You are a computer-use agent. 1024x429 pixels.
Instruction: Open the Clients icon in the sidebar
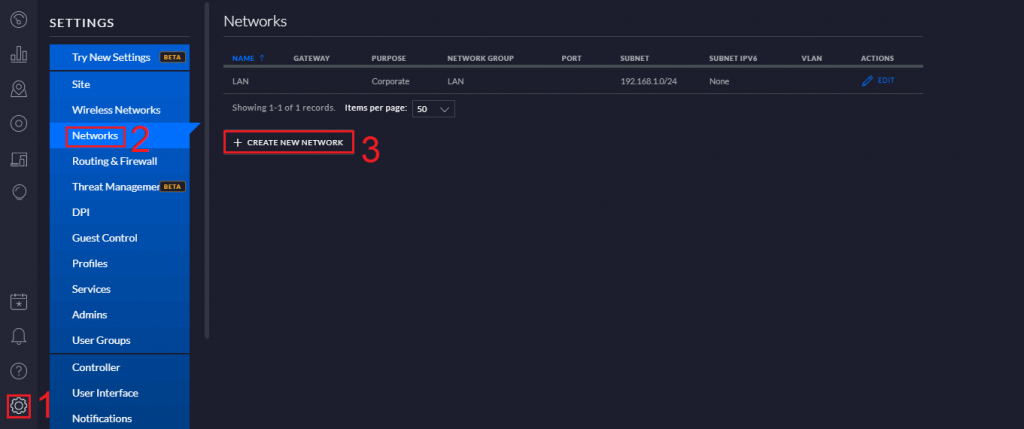[18, 158]
